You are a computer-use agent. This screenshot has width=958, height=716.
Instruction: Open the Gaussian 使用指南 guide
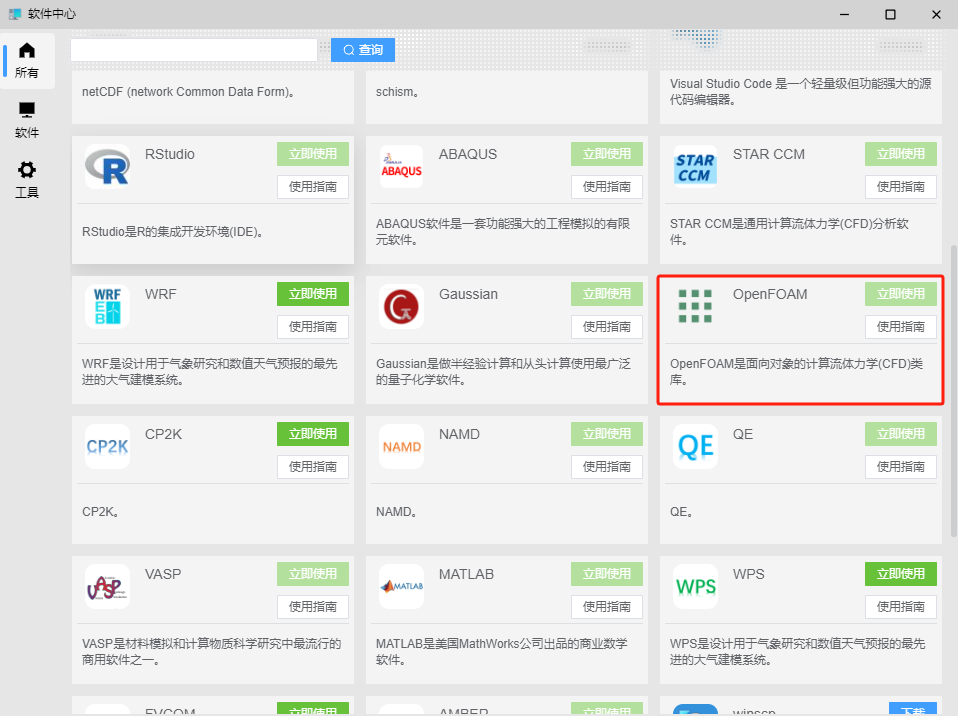tap(607, 327)
